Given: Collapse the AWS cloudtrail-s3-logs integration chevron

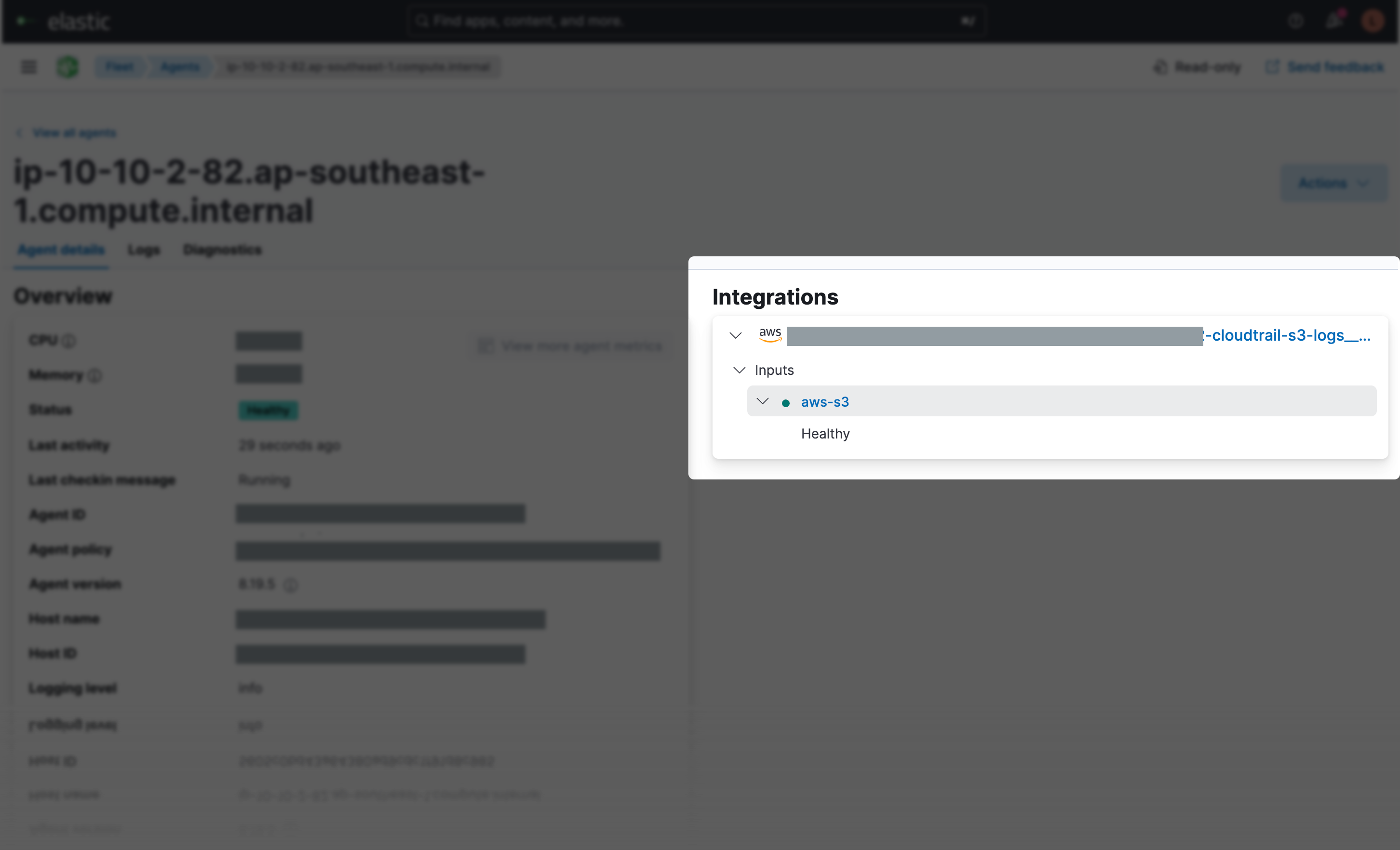Looking at the screenshot, I should point(735,335).
